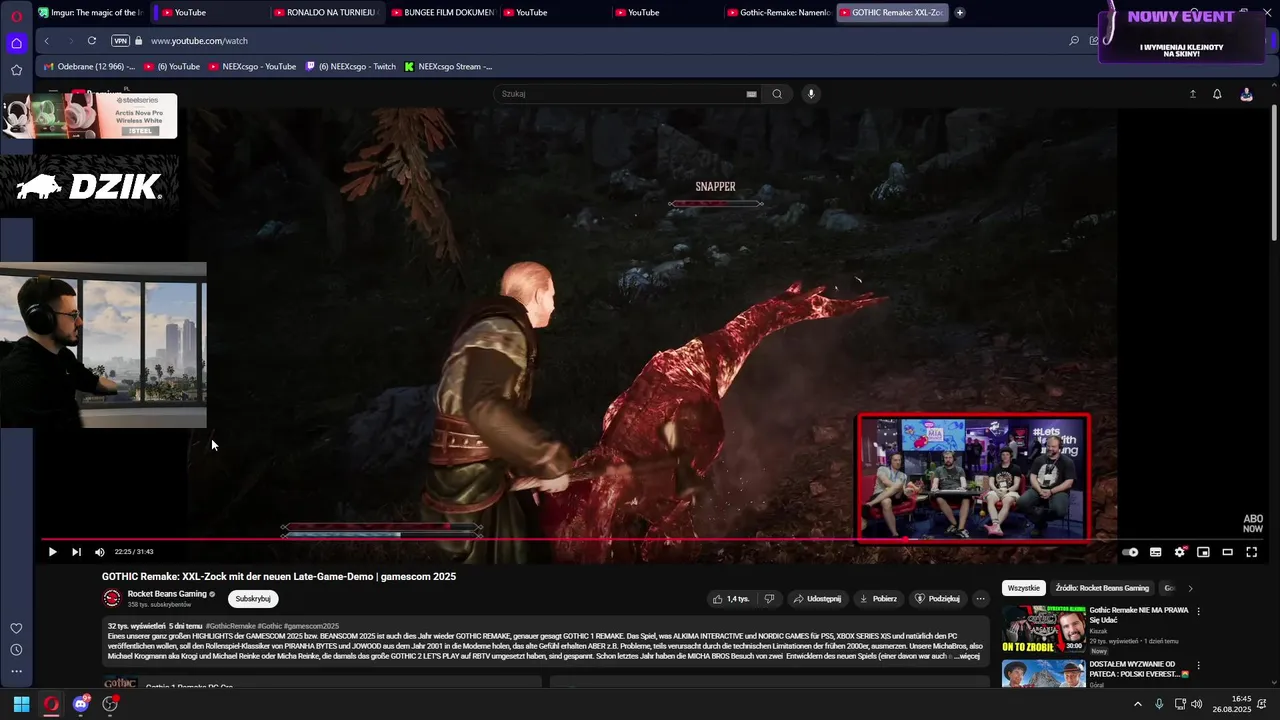This screenshot has width=1280, height=720.
Task: Open Rocket Beans Gaming channel name link
Action: point(167,594)
